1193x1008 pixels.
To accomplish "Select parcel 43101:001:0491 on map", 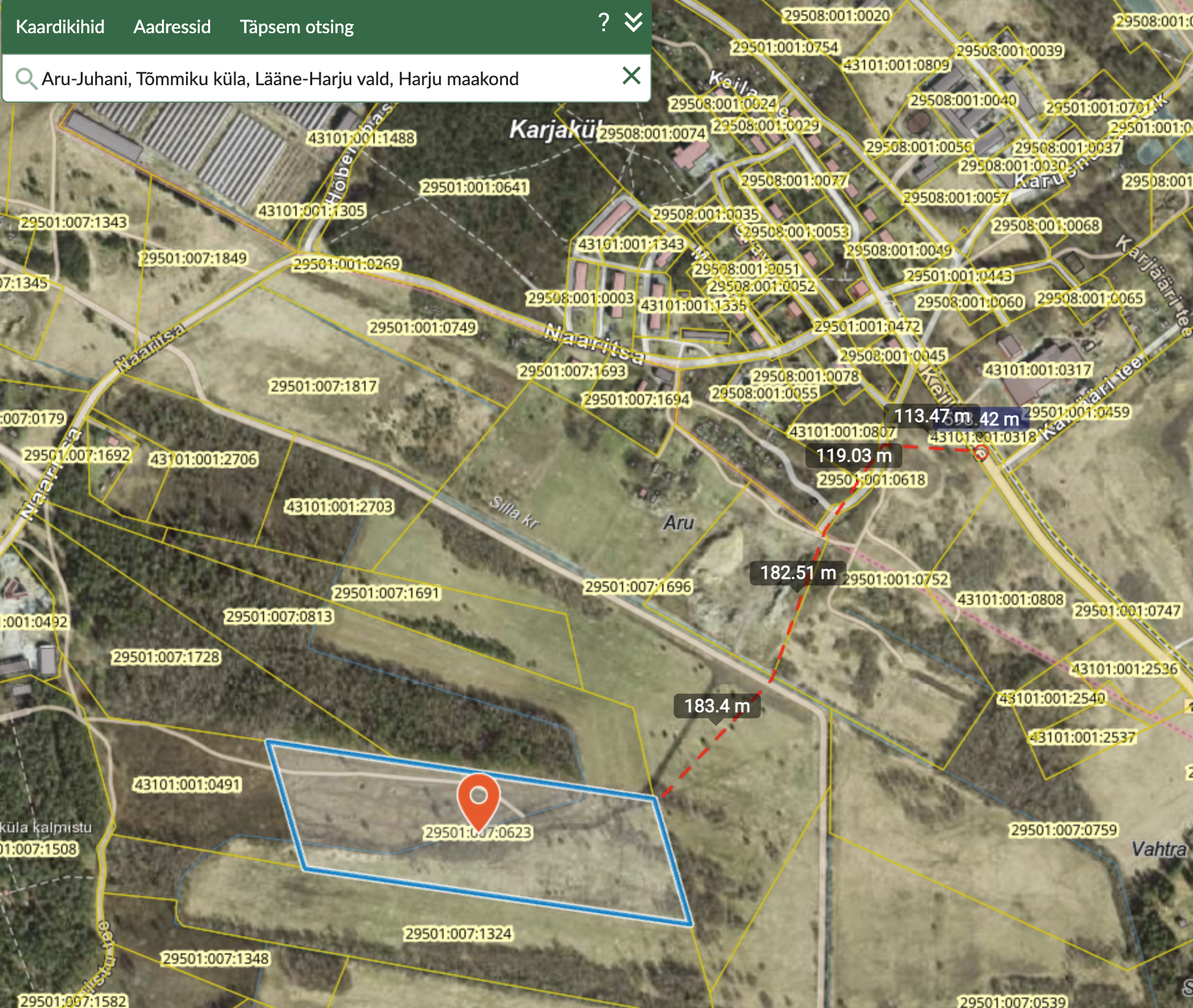I will [187, 785].
